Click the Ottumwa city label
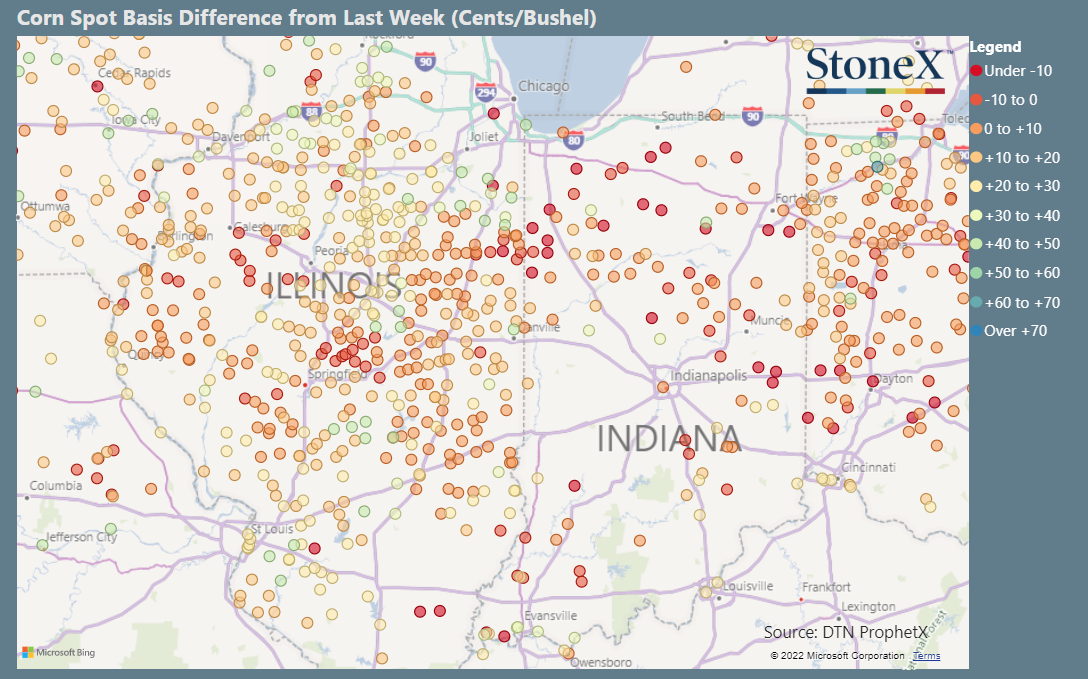 45,206
